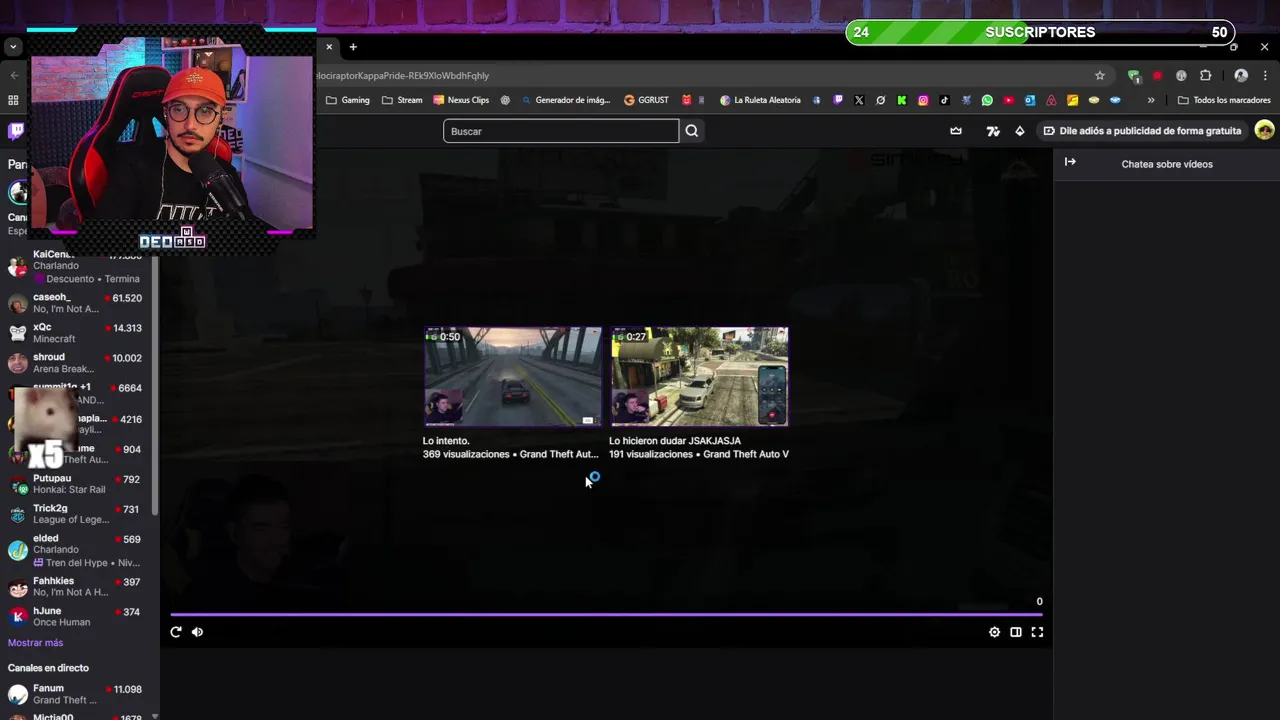
Task: Open La Ruleta Aleatoria bookmark
Action: click(x=760, y=100)
